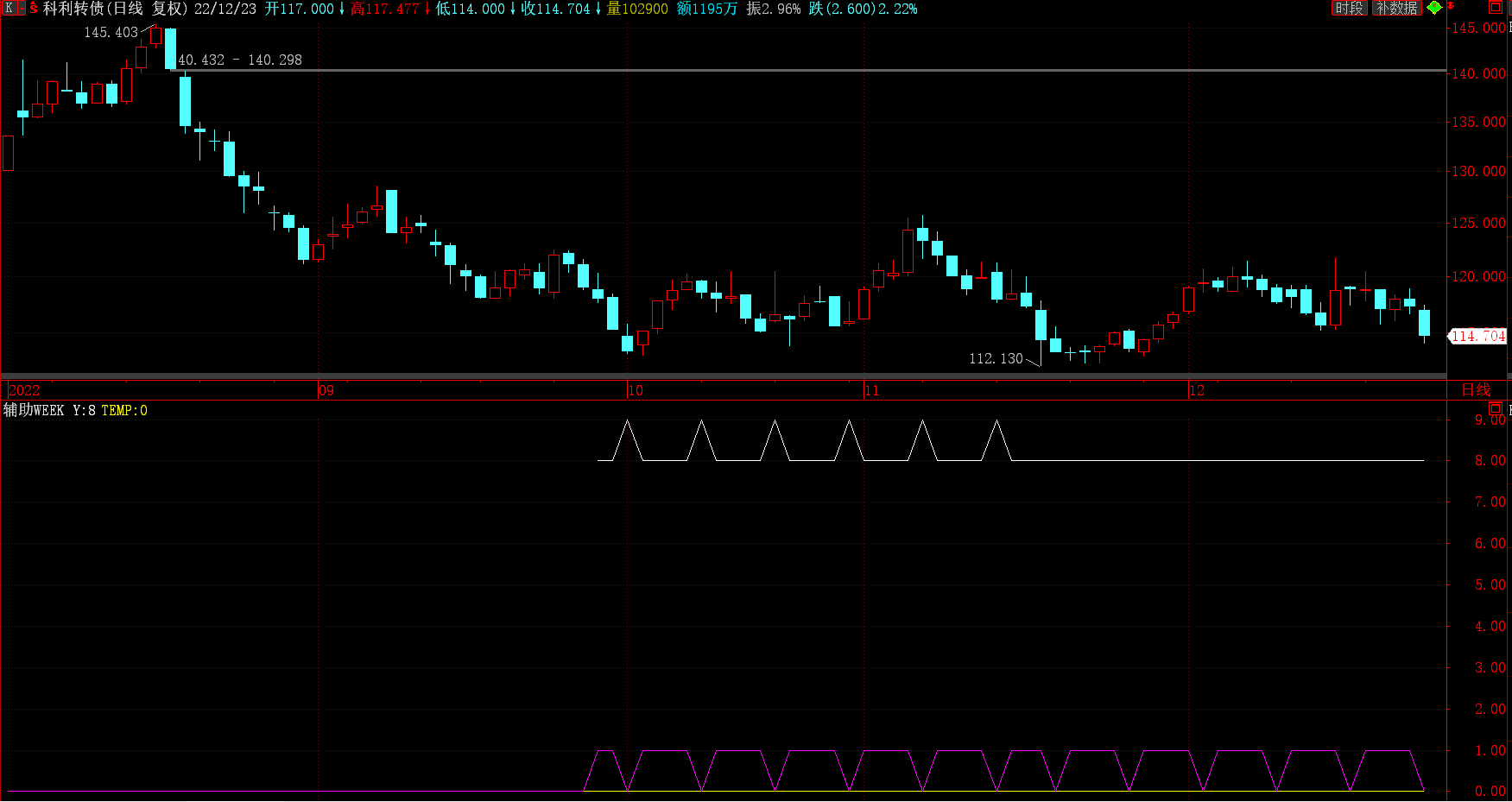
Task: Click the yellow TEMP:0 indicator label
Action: [124, 410]
